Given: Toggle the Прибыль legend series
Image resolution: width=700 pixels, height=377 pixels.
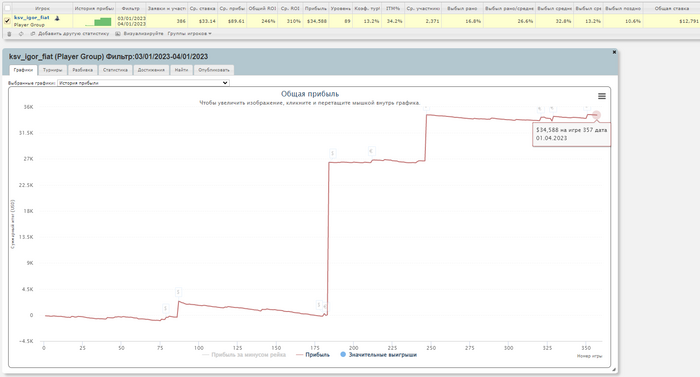Looking at the screenshot, I should (x=312, y=355).
